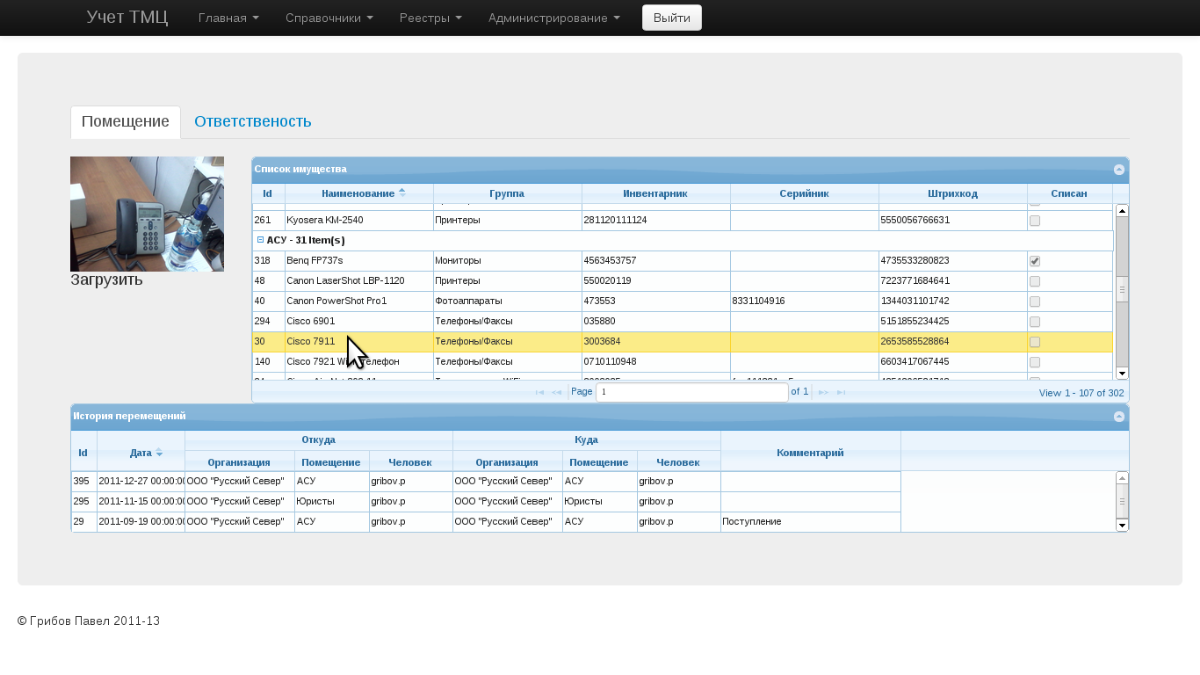Go to previous page in pager
This screenshot has width=1200, height=675.
click(x=557, y=392)
